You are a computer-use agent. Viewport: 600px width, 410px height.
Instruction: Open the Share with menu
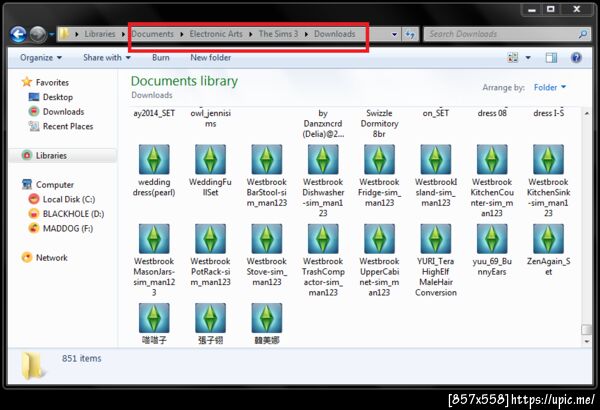tap(107, 58)
